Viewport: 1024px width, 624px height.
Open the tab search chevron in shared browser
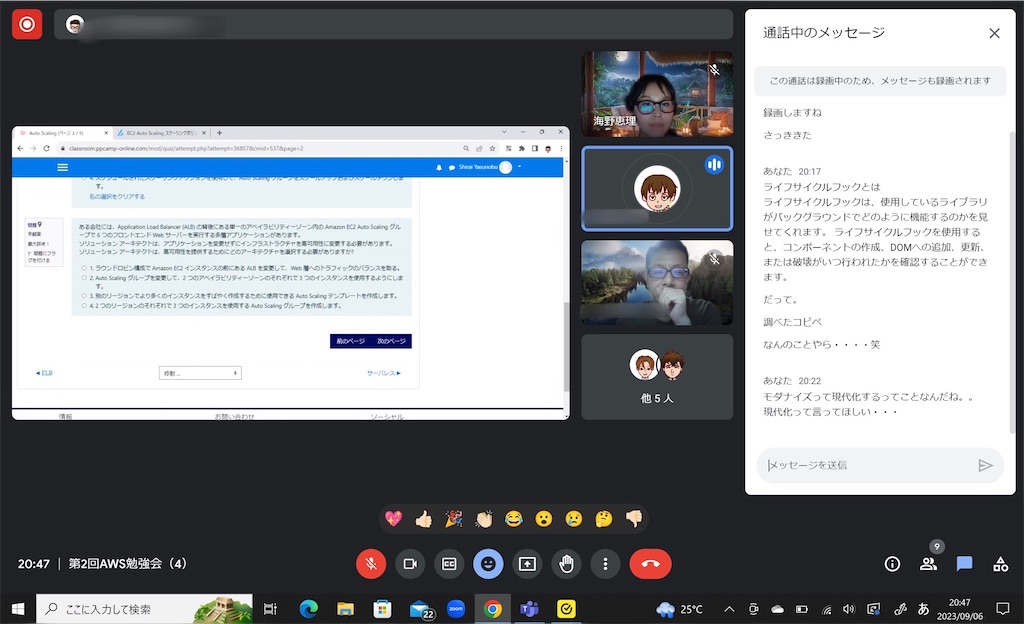[x=504, y=133]
